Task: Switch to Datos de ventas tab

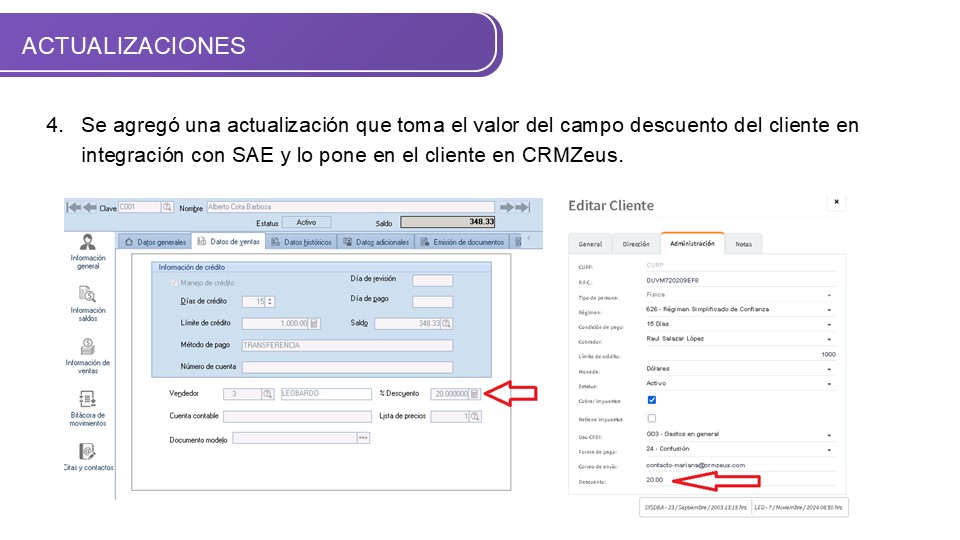Action: coord(228,241)
